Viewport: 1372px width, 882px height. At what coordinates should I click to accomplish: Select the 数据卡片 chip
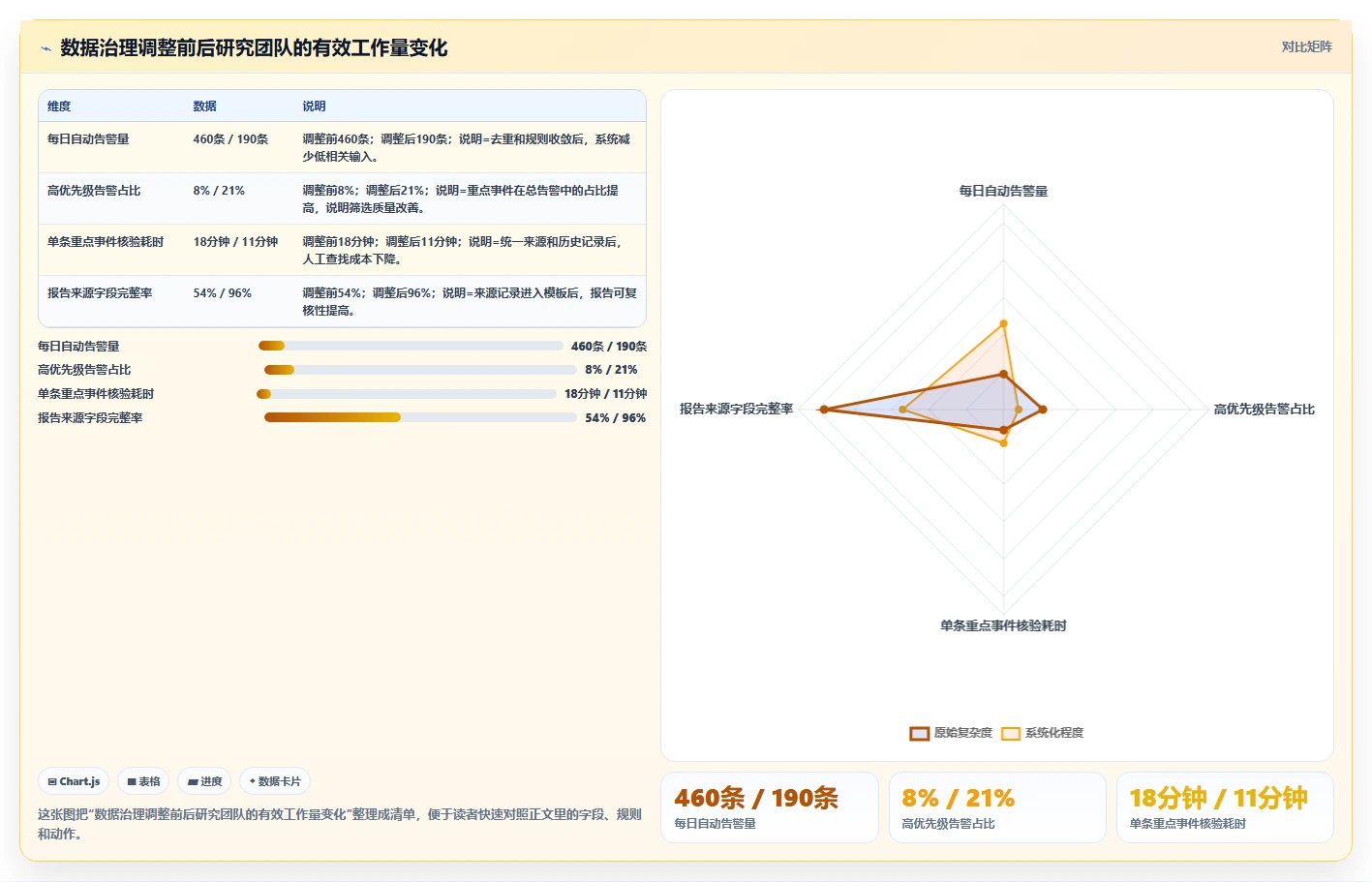point(275,781)
